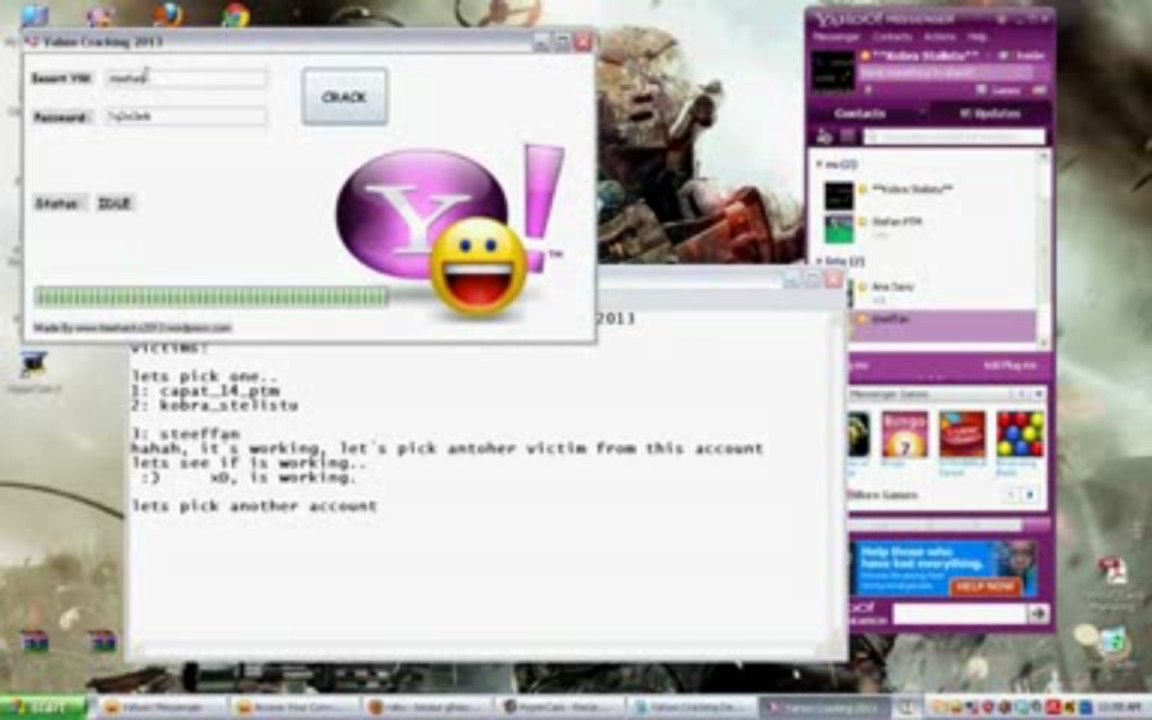The height and width of the screenshot is (720, 1152).
Task: Click Add Plug-ins link
Action: pyautogui.click(x=1009, y=365)
